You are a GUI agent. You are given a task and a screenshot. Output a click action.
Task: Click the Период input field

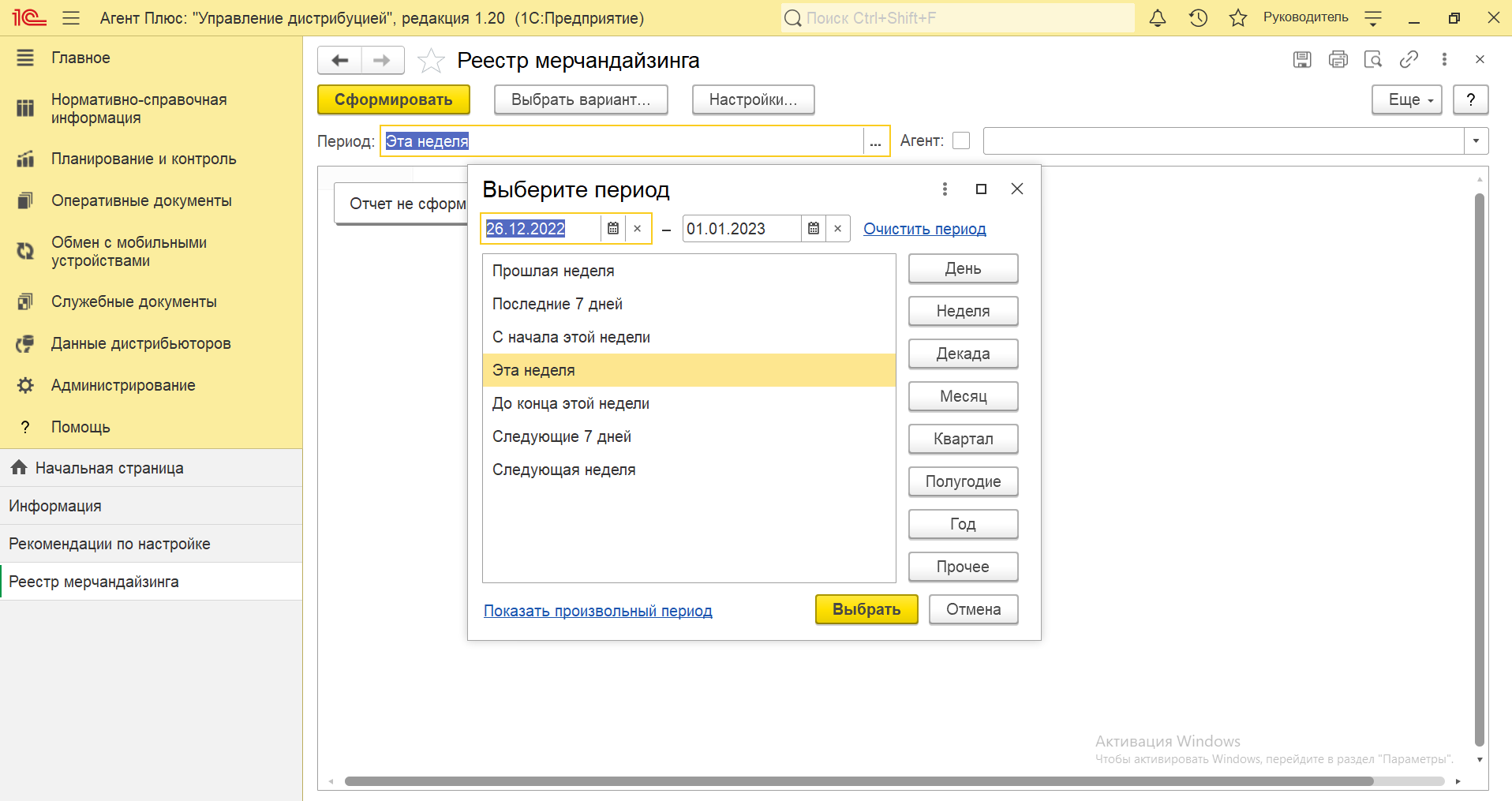point(622,141)
